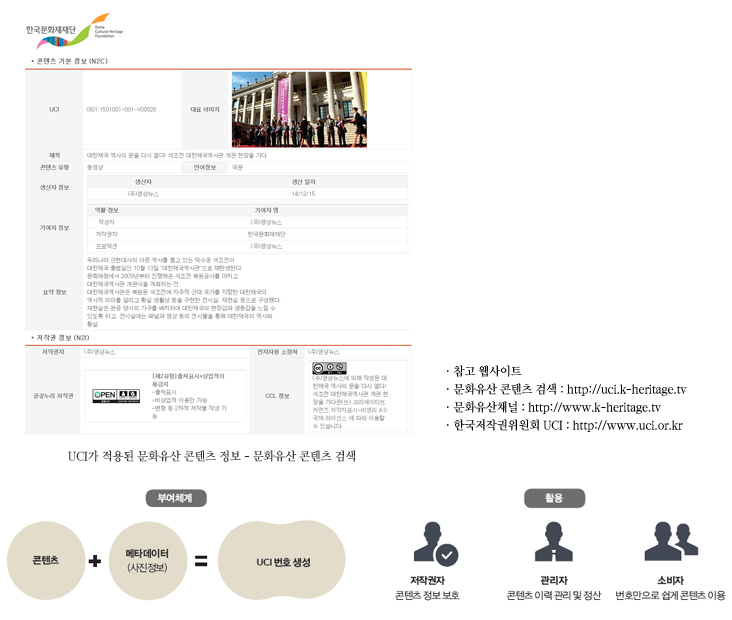This screenshot has height=620, width=732.
Task: Click the 역할 정보 column header
Action: (x=107, y=211)
